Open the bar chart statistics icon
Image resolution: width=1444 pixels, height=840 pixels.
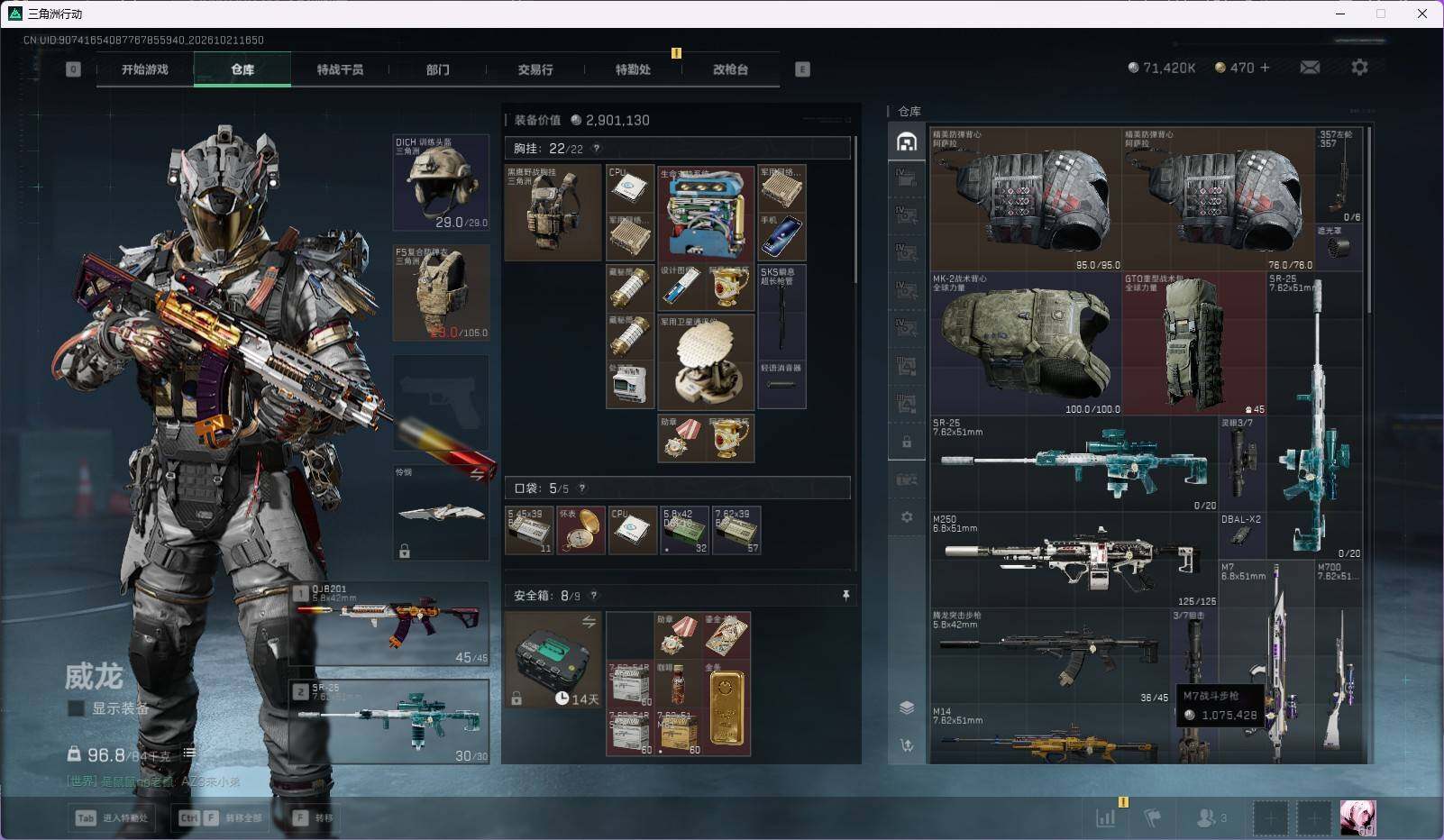[1106, 817]
